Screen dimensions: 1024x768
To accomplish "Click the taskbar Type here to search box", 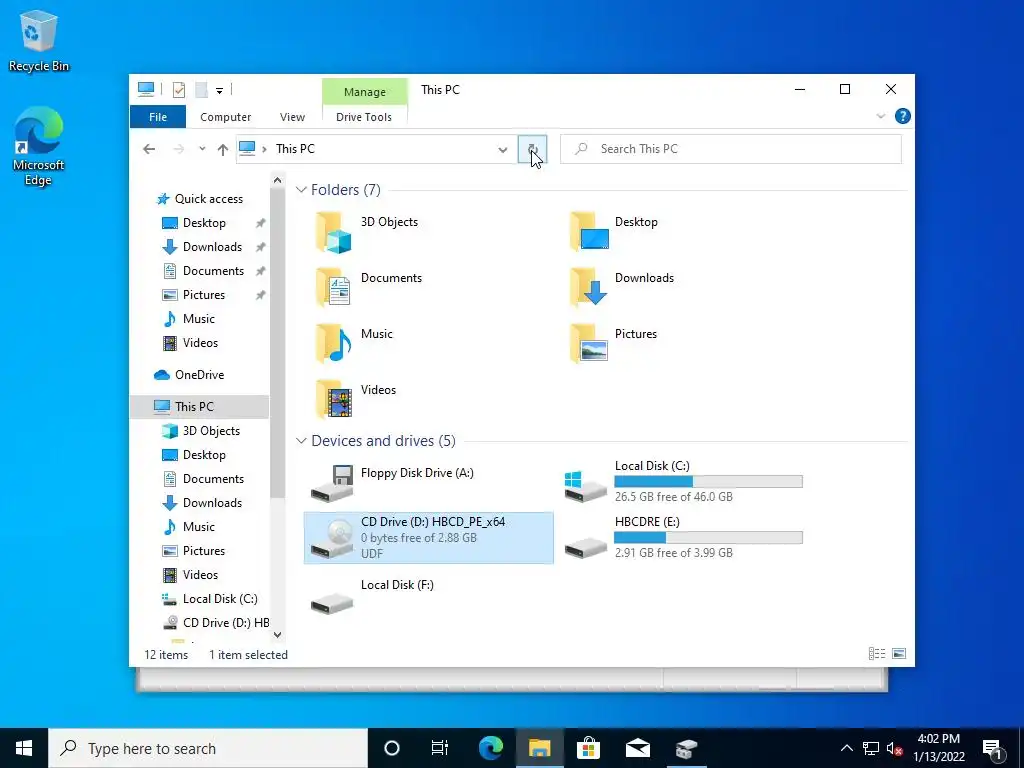I will pos(208,748).
